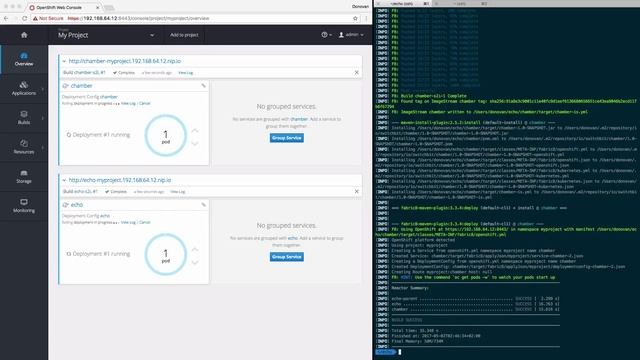This screenshot has height=360, width=640.
Task: Click Add to project
Action: tap(184, 35)
